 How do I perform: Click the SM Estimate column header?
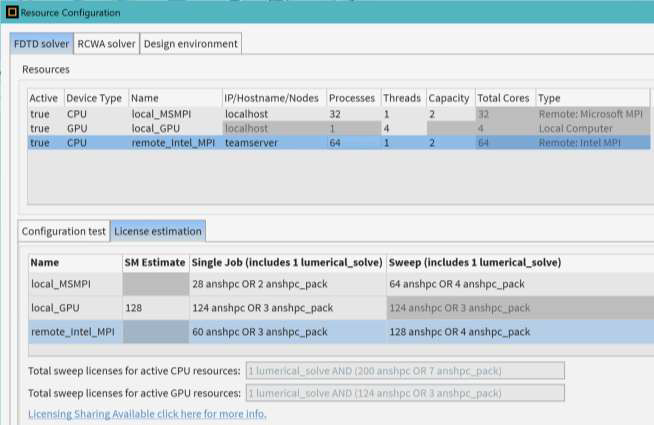pos(156,262)
